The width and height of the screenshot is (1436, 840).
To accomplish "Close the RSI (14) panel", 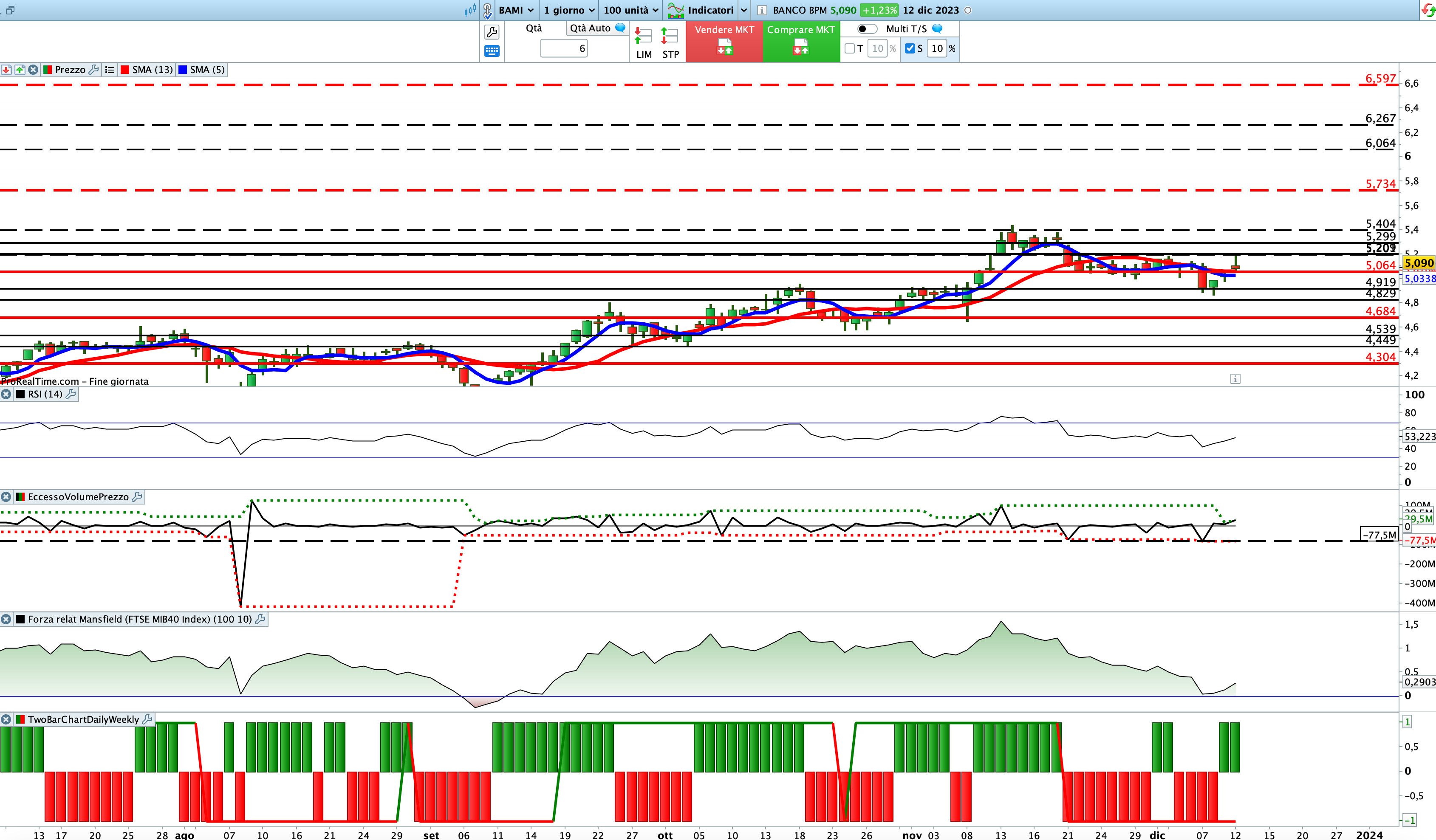I will point(6,394).
